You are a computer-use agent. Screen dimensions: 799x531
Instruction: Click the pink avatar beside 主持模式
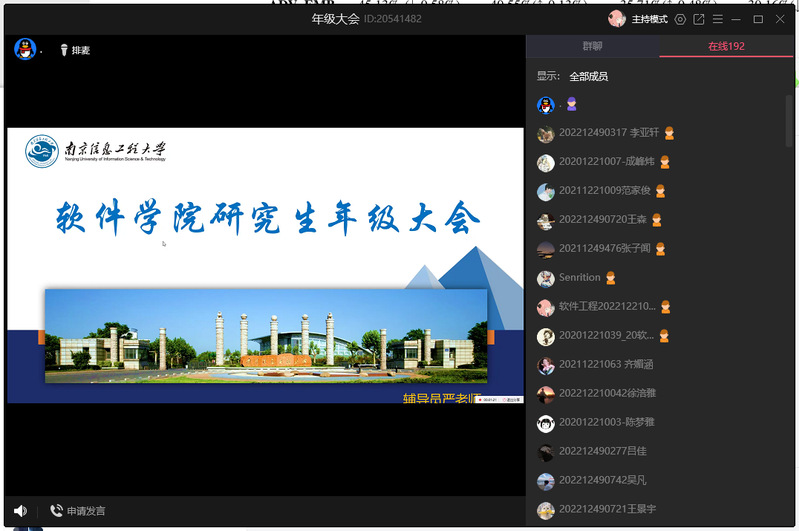pyautogui.click(x=618, y=19)
